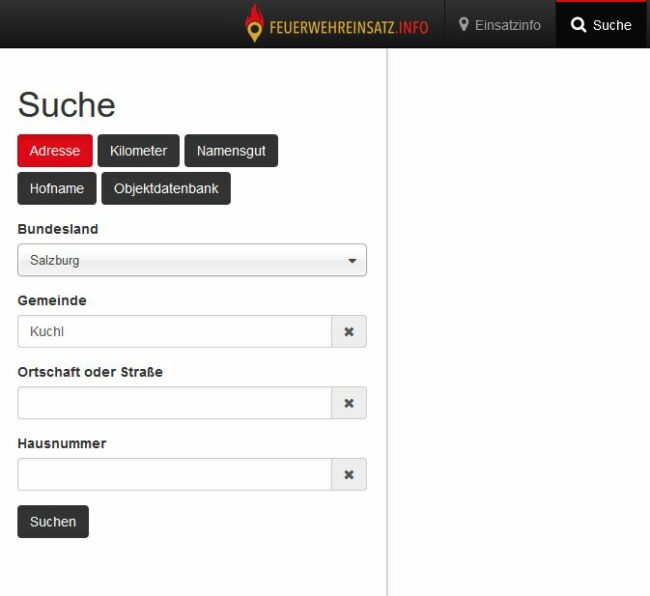The height and width of the screenshot is (596, 650).
Task: Clear the Gemeinde field with X button
Action: click(x=349, y=332)
